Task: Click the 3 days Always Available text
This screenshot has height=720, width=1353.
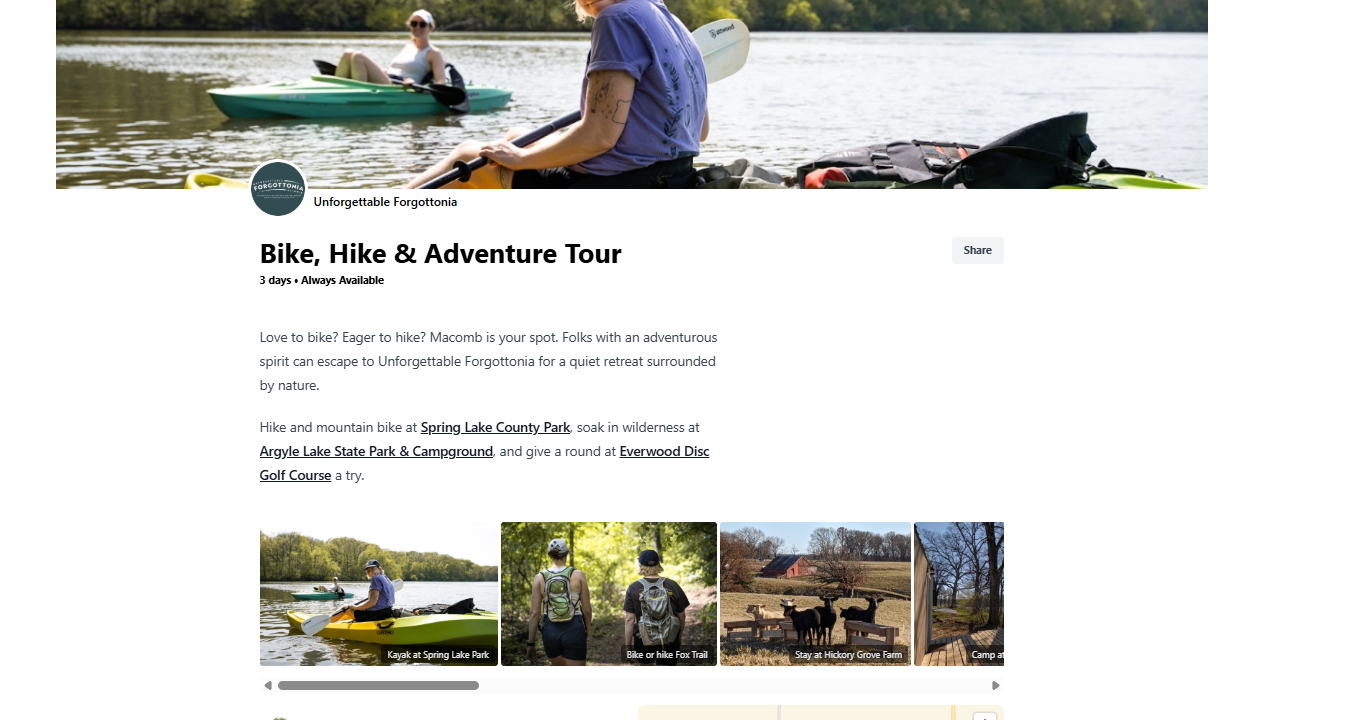Action: coord(321,280)
